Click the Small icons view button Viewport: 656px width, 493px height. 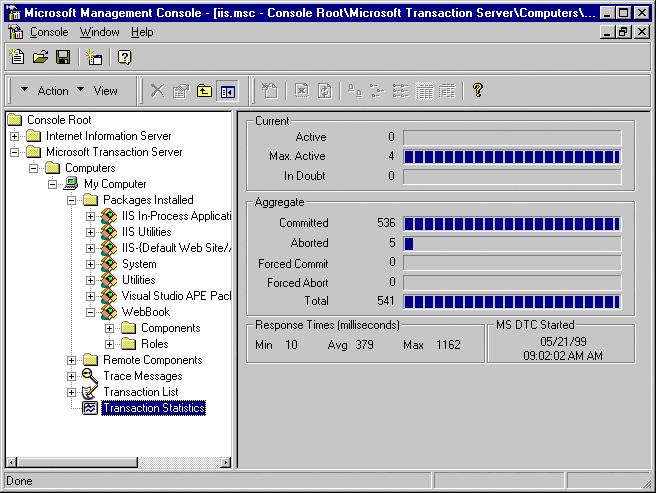pyautogui.click(x=377, y=90)
